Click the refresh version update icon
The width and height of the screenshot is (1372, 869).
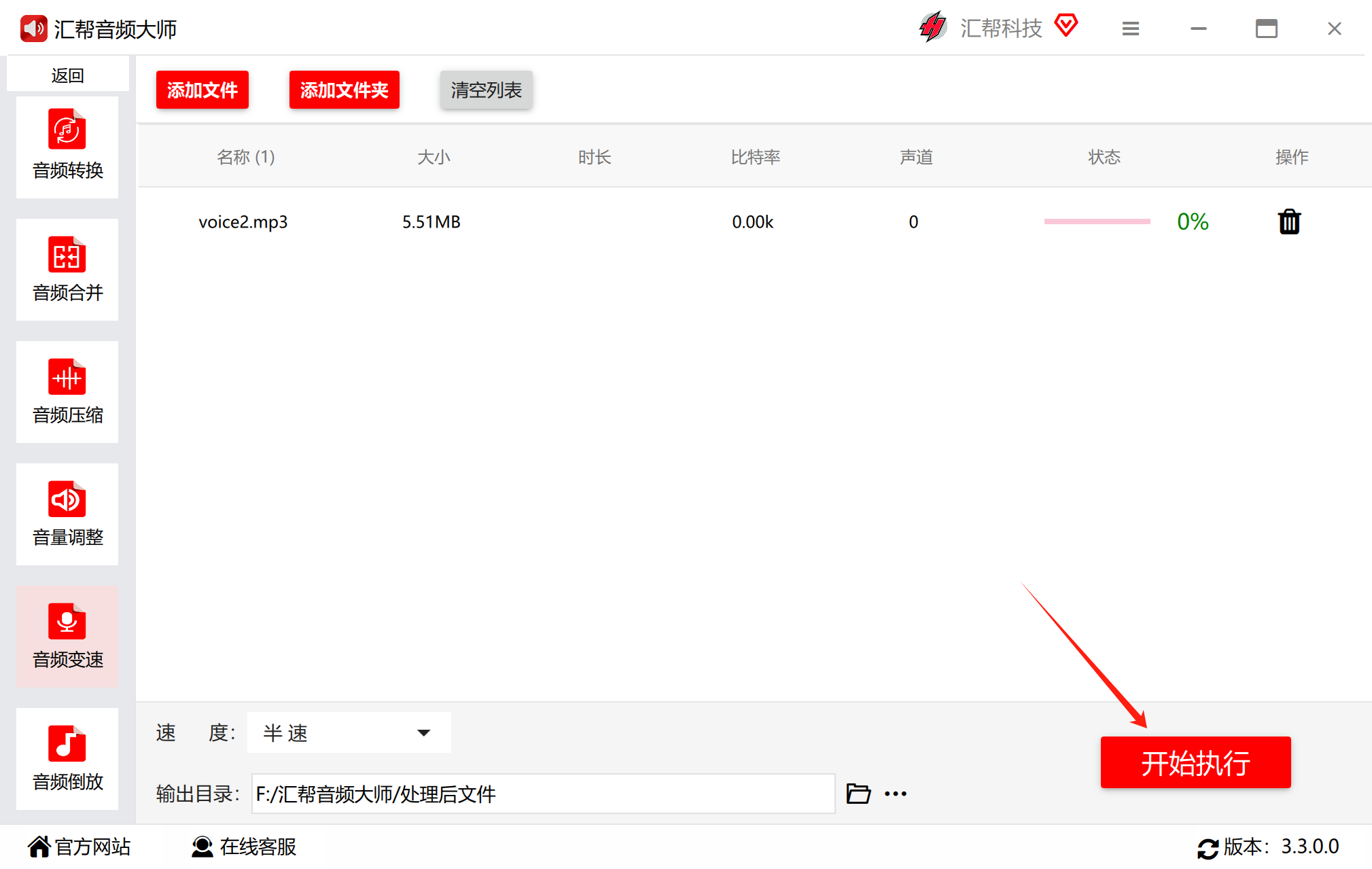pos(1208,848)
